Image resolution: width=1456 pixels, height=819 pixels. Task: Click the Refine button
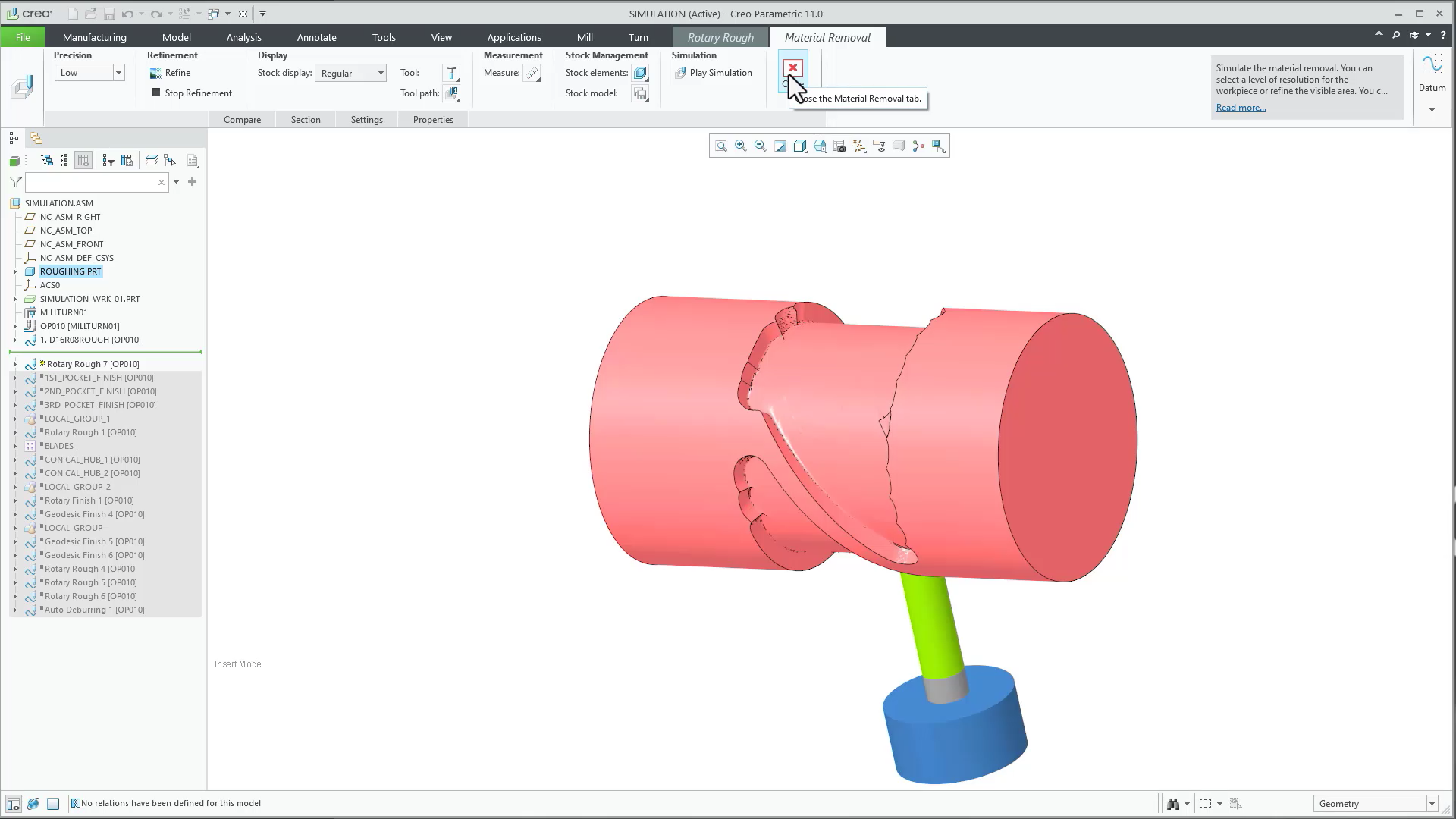[x=170, y=73]
